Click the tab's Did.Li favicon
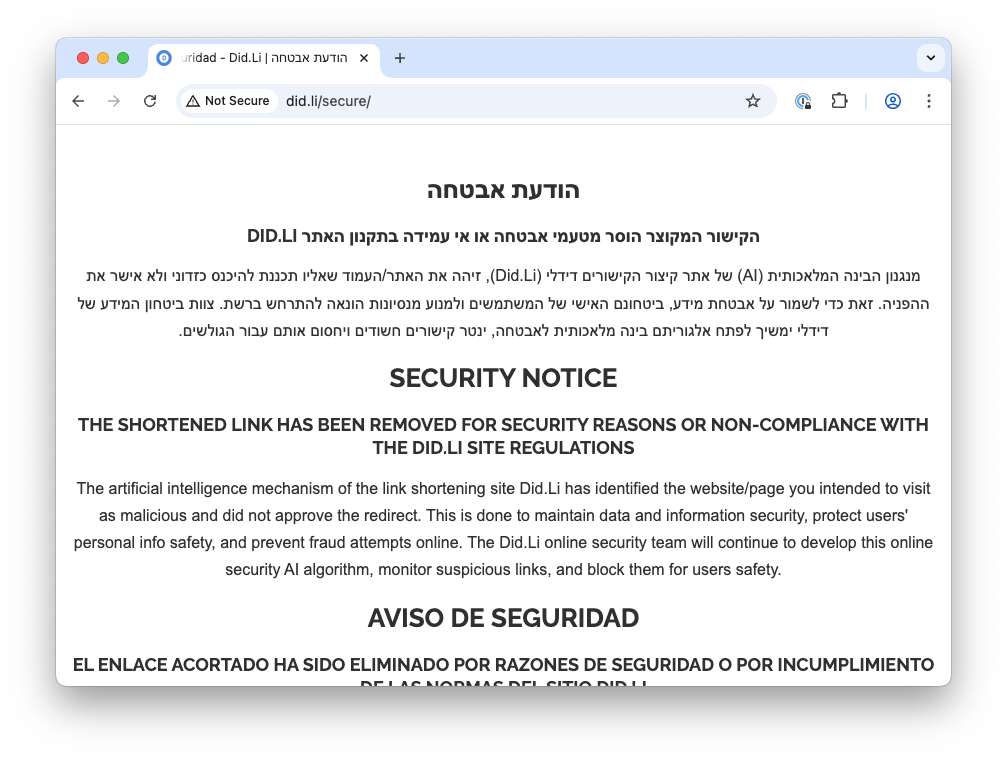 tap(164, 58)
